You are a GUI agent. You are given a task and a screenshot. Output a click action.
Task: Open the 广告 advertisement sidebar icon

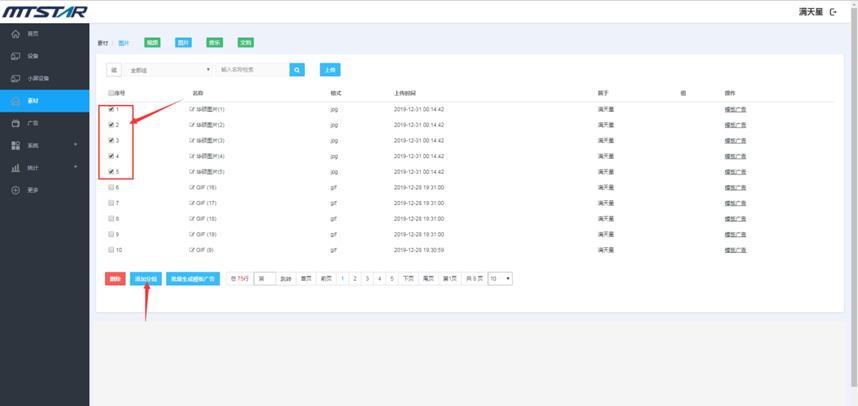pos(15,123)
